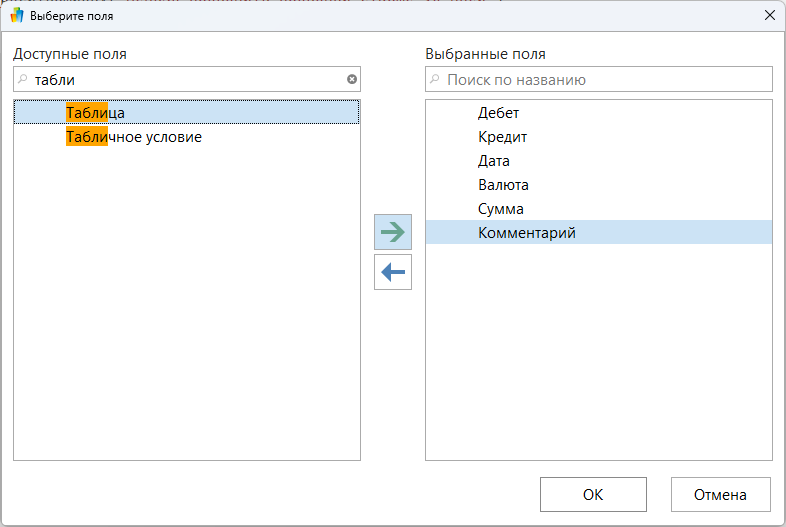Clear the available fields search text

[x=351, y=80]
